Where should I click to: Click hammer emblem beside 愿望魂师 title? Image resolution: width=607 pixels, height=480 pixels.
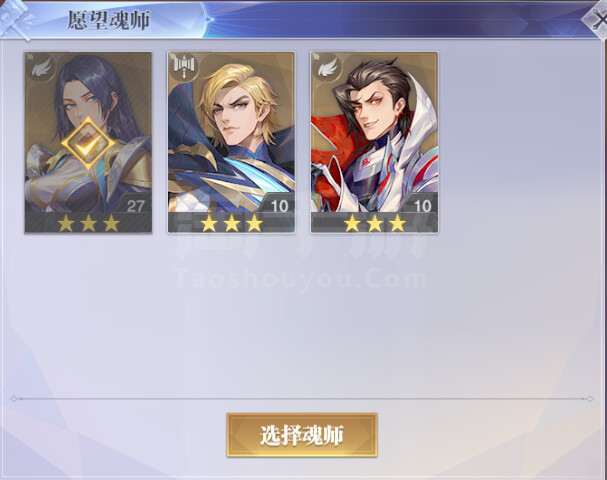click(15, 19)
